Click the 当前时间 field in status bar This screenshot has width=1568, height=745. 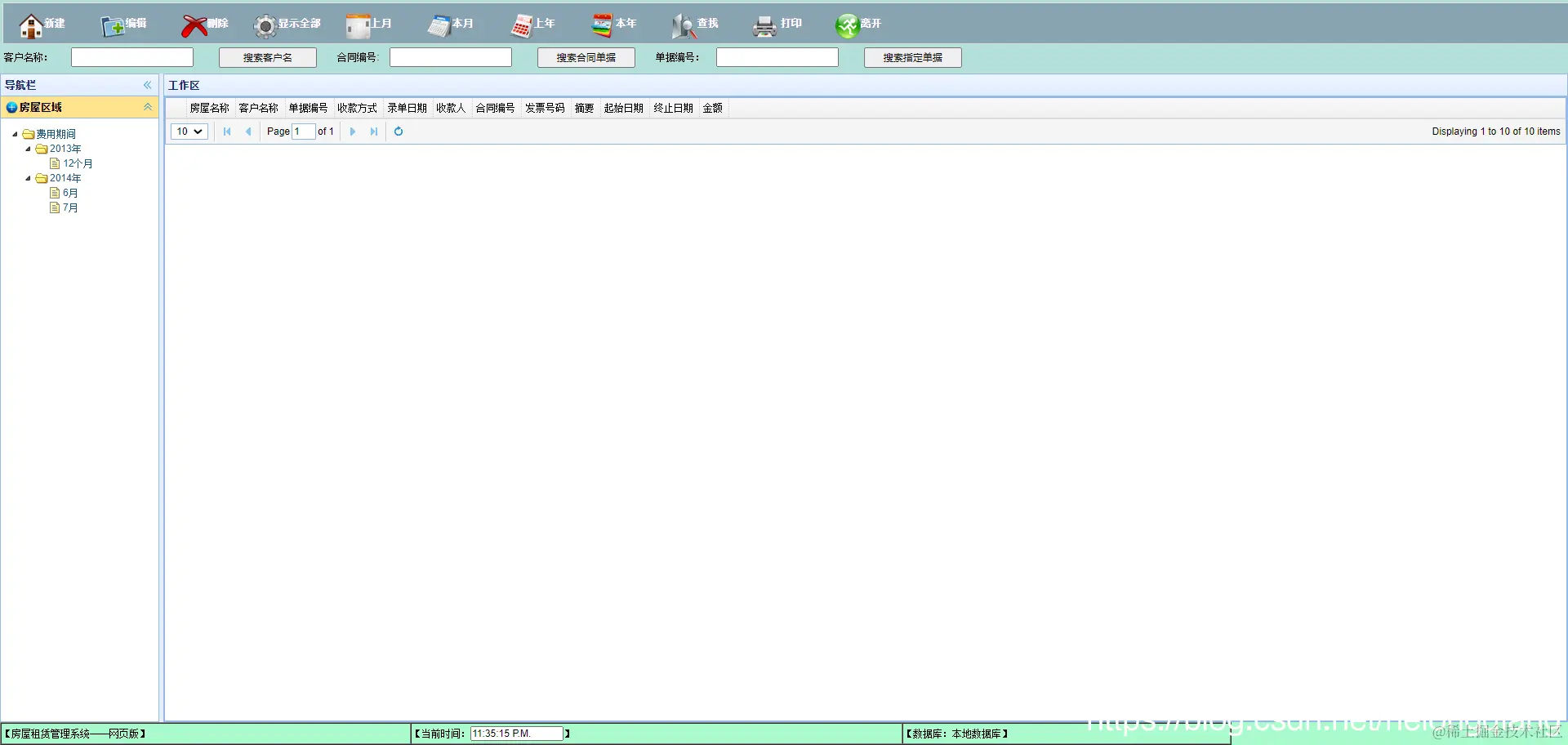tap(517, 734)
